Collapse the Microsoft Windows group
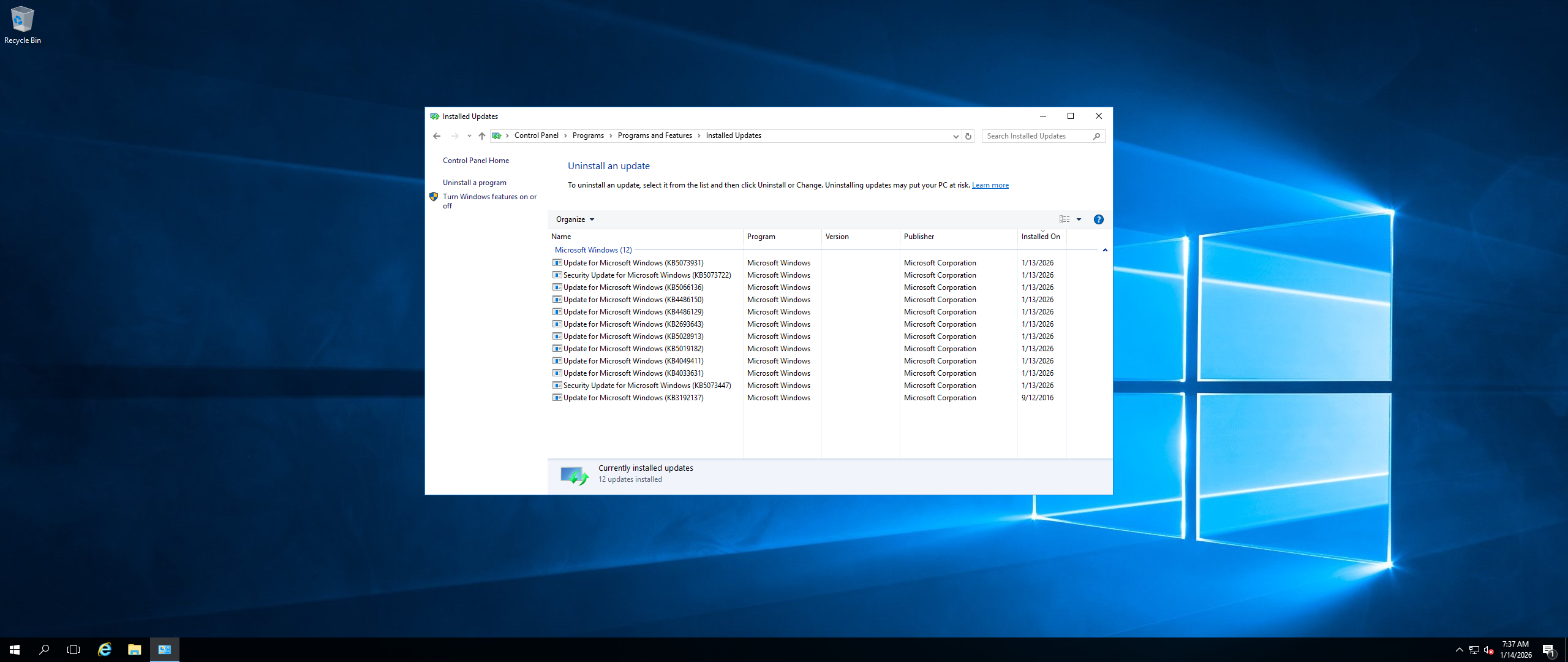 point(1105,250)
